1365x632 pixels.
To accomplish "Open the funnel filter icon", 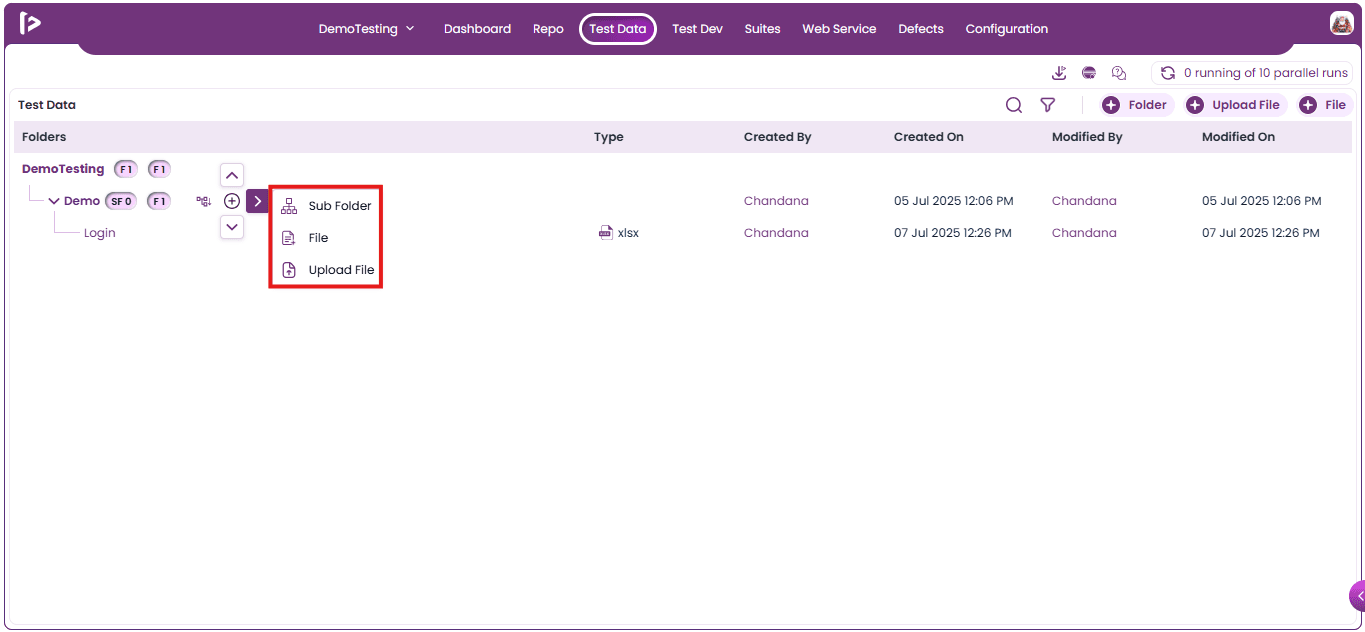I will click(1047, 105).
